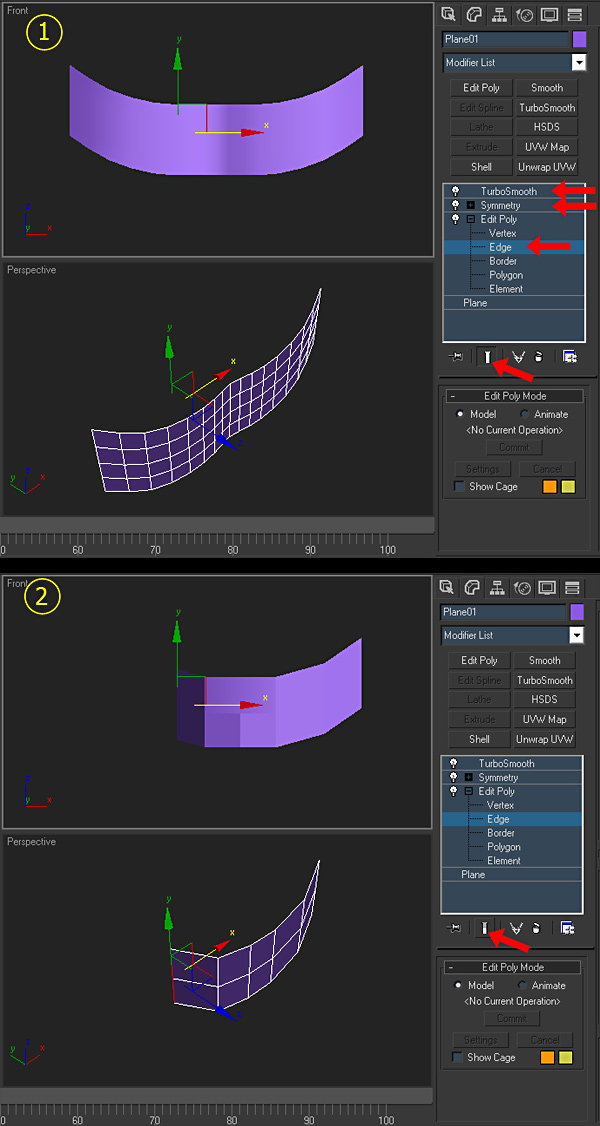Viewport: 600px width, 1126px height.
Task: Open the Hierarchy panel tab in lower screenshot
Action: (496, 587)
